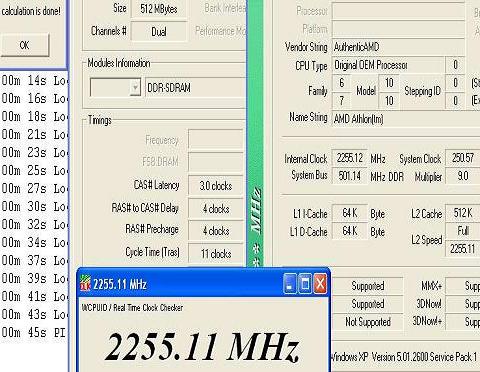Click the green MHz vertical banner
This screenshot has width=480, height=372.
click(x=256, y=133)
